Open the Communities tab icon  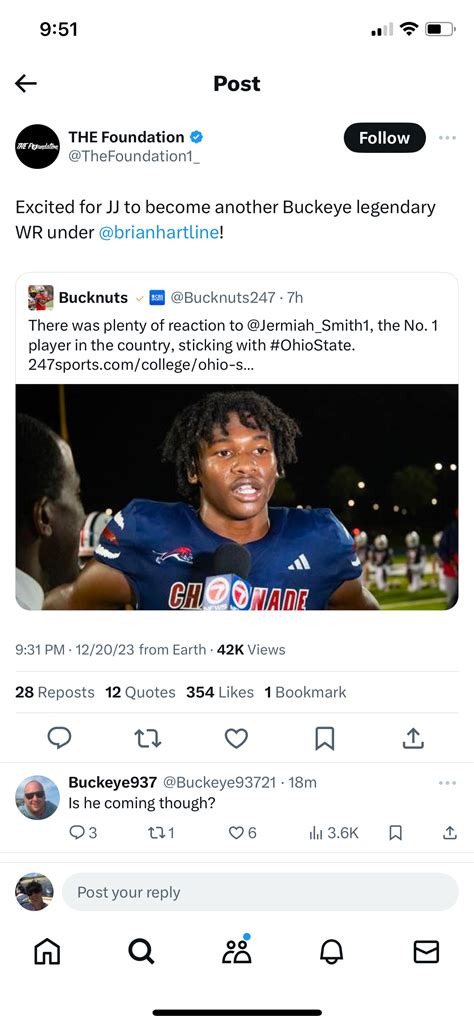(x=236, y=950)
